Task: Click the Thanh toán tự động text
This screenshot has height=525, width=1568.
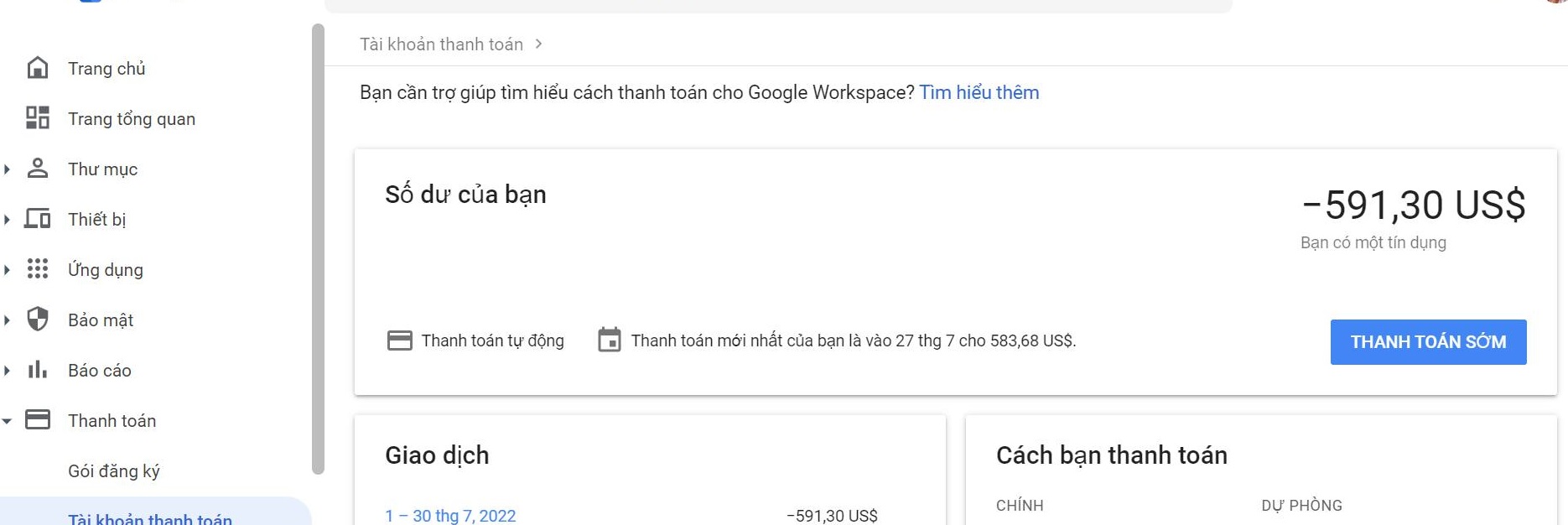Action: pos(493,340)
